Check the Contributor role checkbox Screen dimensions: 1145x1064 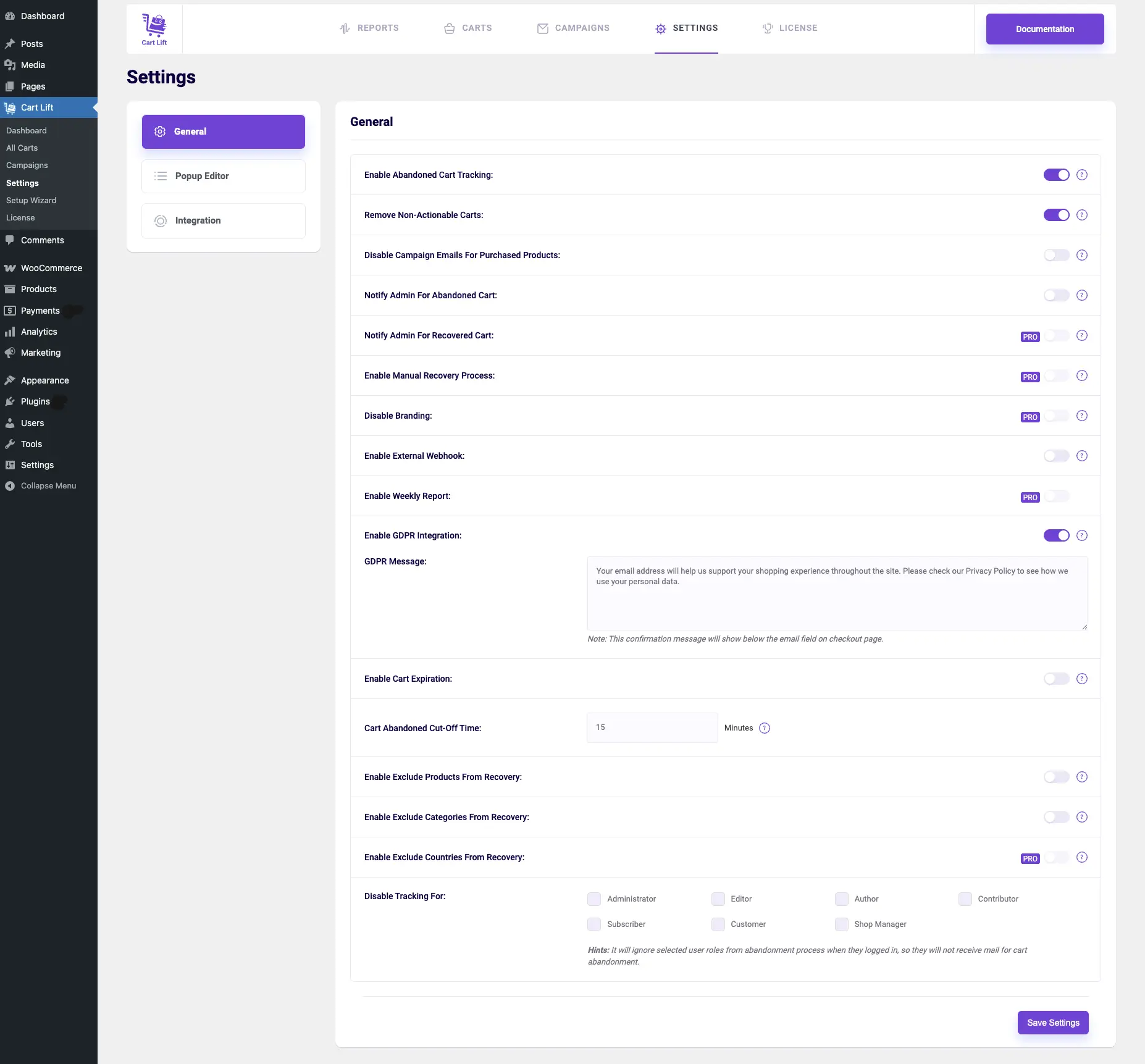(965, 899)
